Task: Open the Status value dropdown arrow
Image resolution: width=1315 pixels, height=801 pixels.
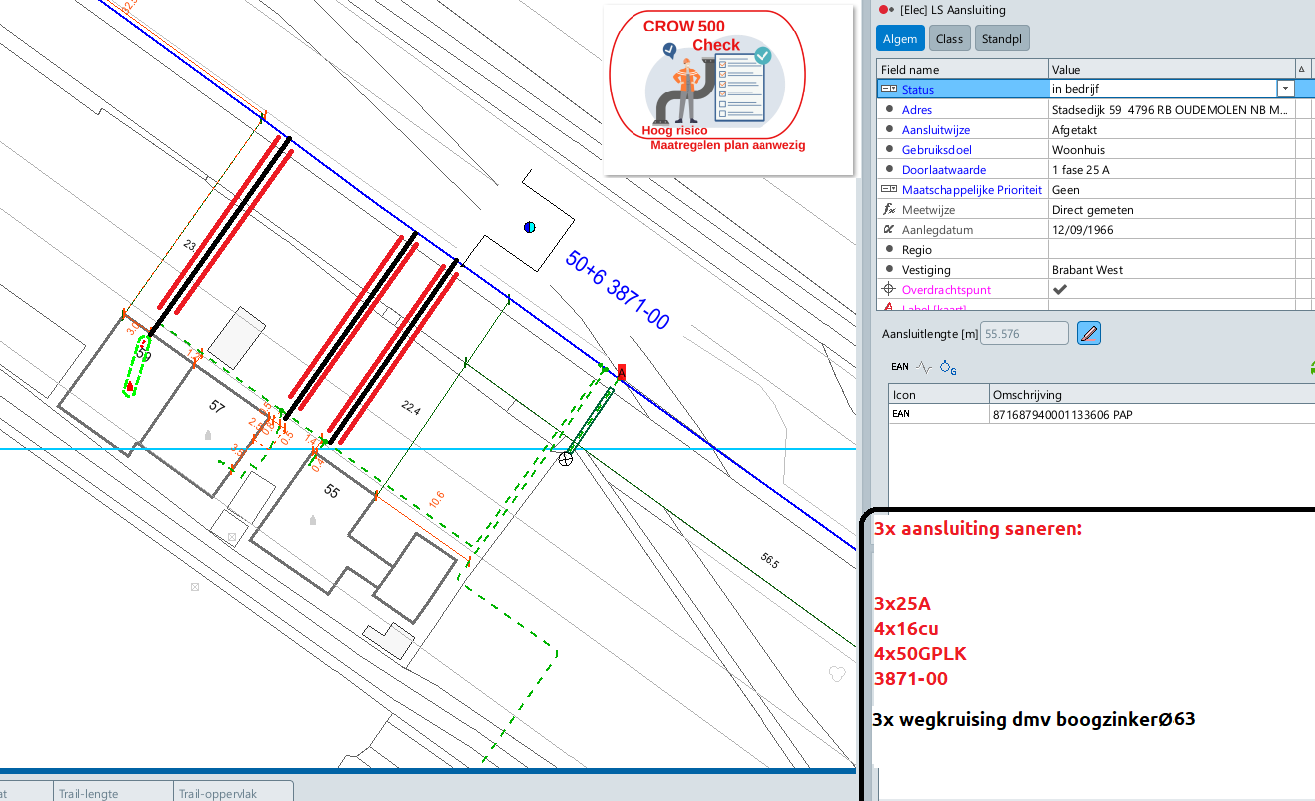Action: coord(1285,90)
